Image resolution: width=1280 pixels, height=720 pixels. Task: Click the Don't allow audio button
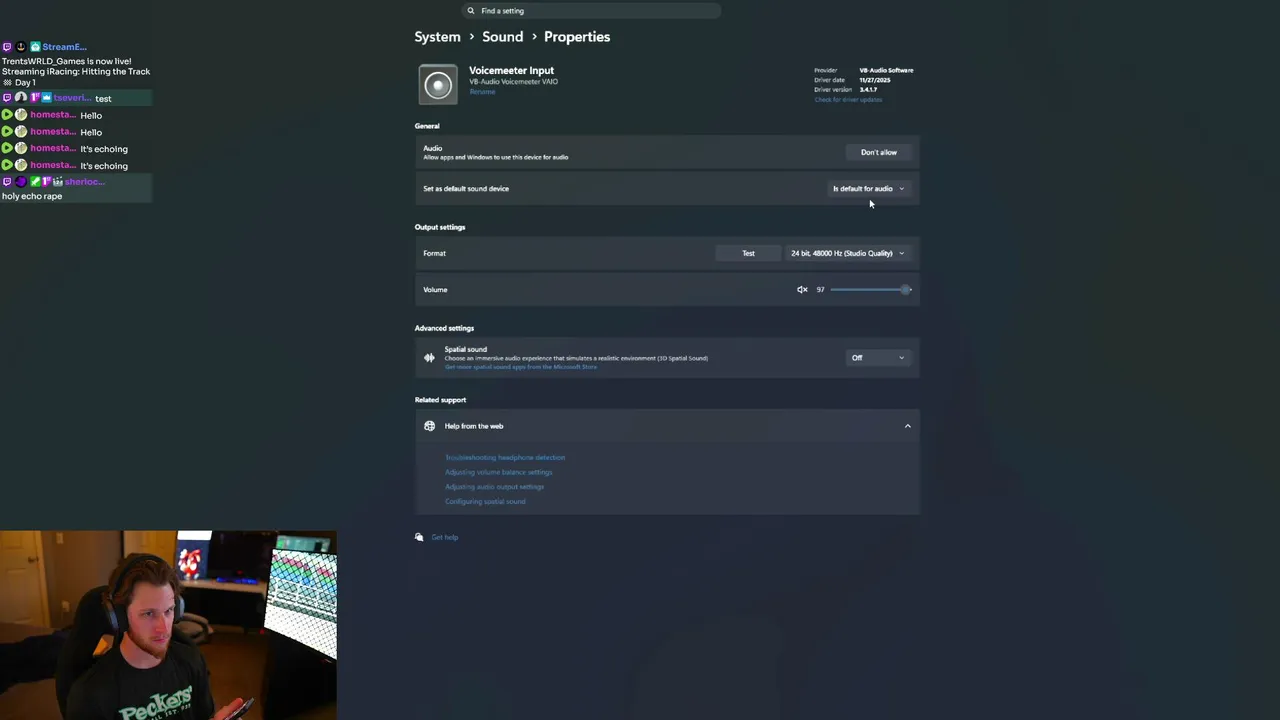[x=879, y=152]
